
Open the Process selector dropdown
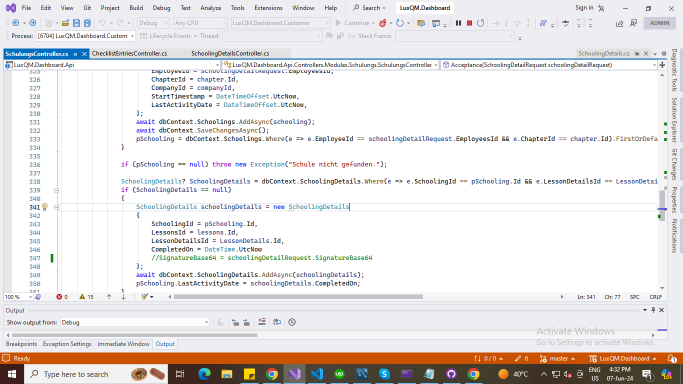point(86,36)
